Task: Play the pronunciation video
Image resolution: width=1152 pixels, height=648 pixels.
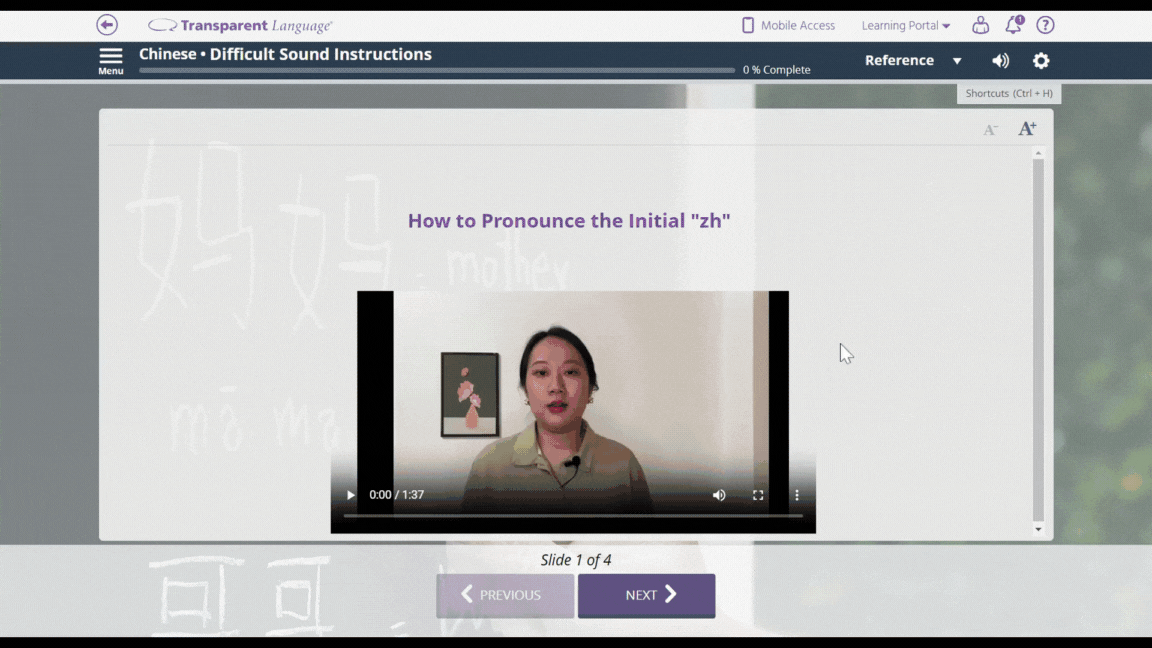Action: [x=351, y=495]
